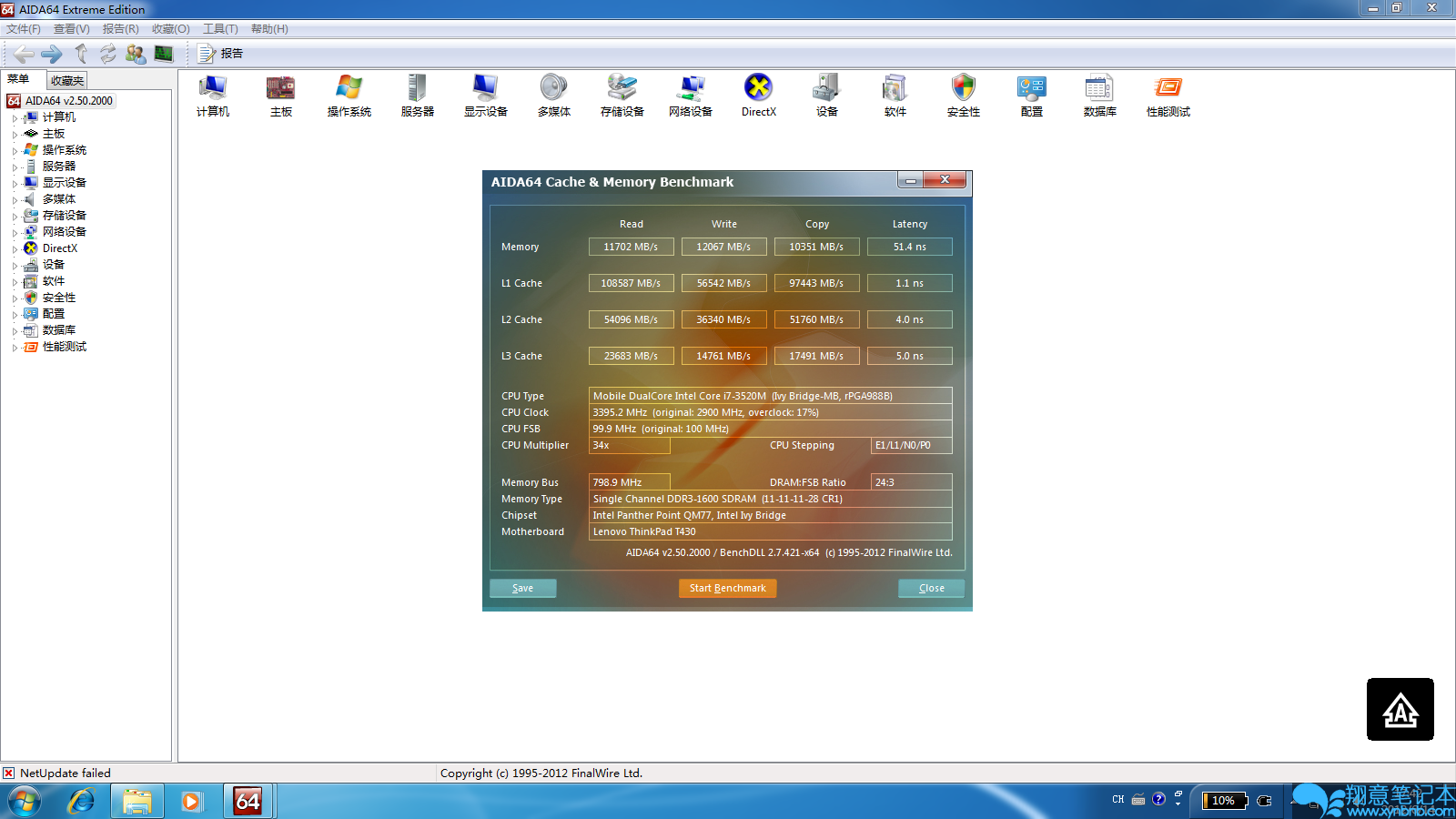Open the 多媒体 multimedia icon
Viewport: 1456px width, 819px height.
(x=554, y=96)
